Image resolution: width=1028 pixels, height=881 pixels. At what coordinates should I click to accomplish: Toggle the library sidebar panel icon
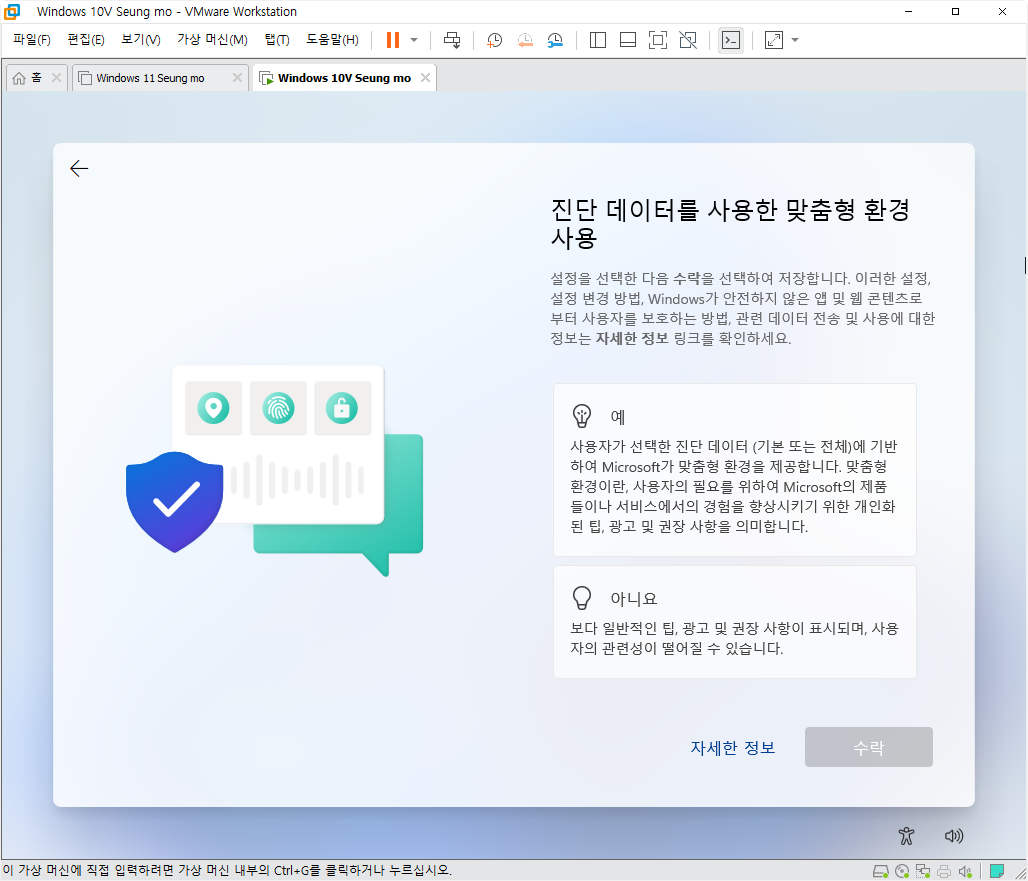pyautogui.click(x=597, y=40)
